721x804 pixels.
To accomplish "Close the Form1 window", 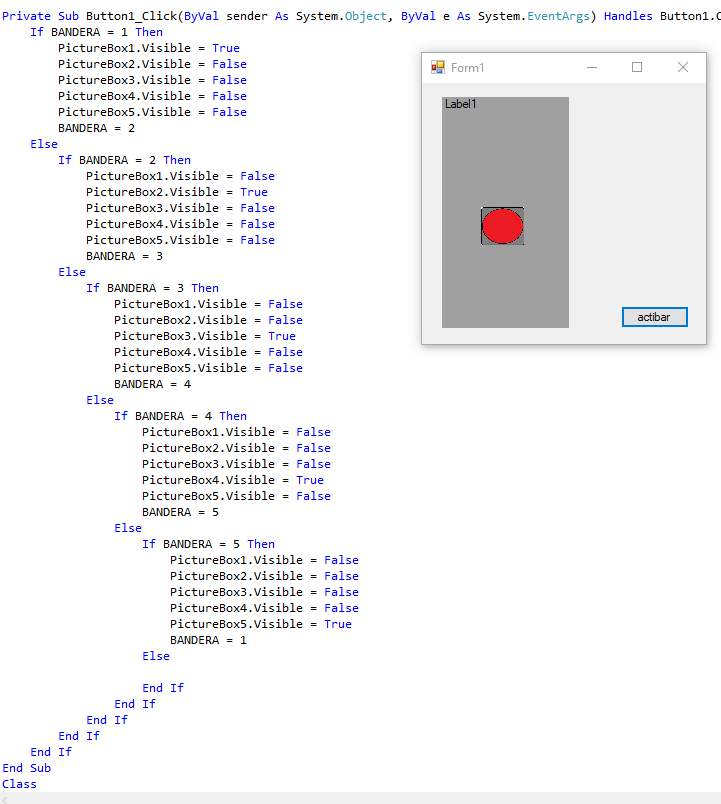I will tap(683, 67).
